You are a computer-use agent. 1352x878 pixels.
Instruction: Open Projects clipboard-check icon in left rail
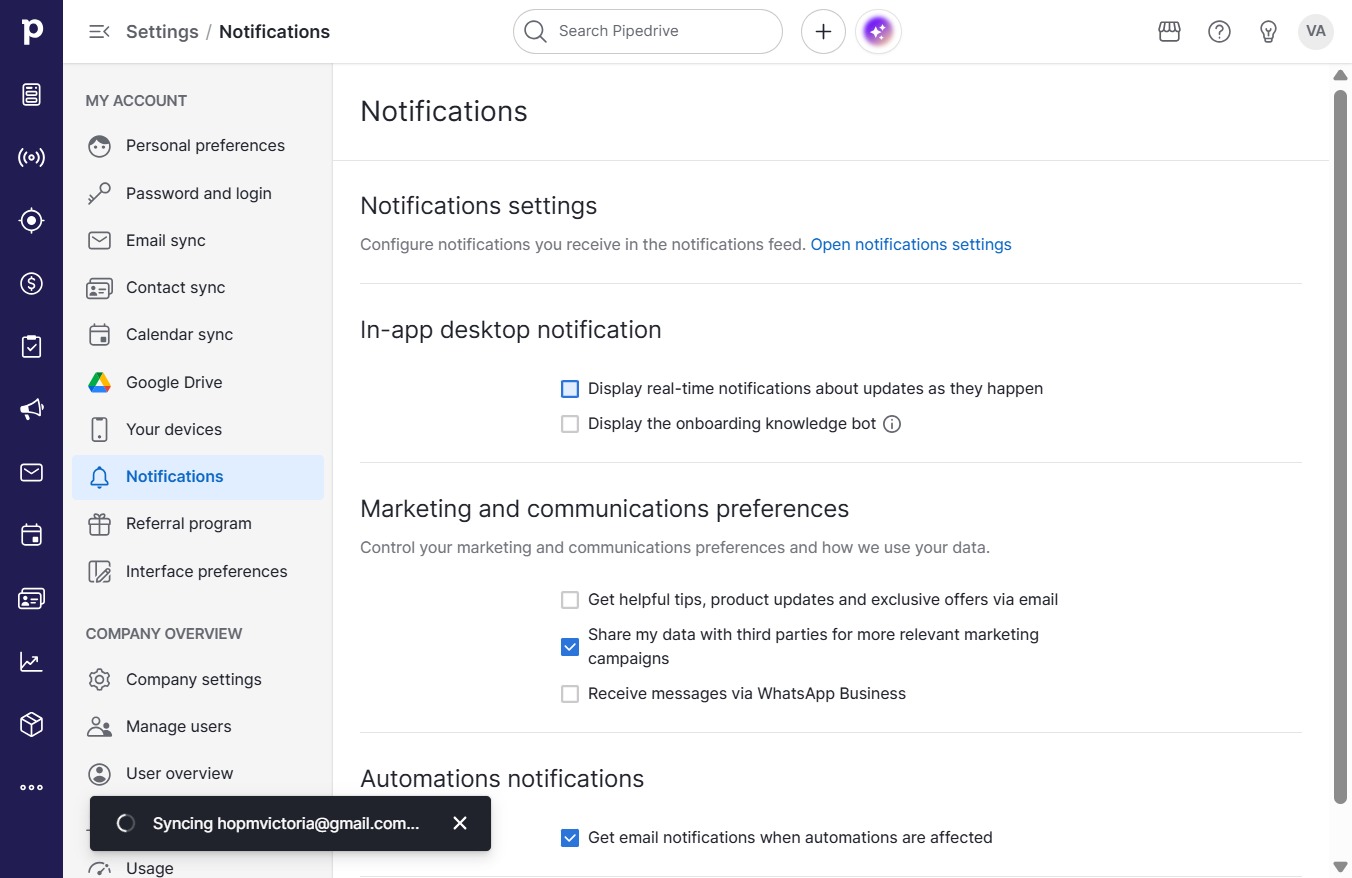[32, 346]
